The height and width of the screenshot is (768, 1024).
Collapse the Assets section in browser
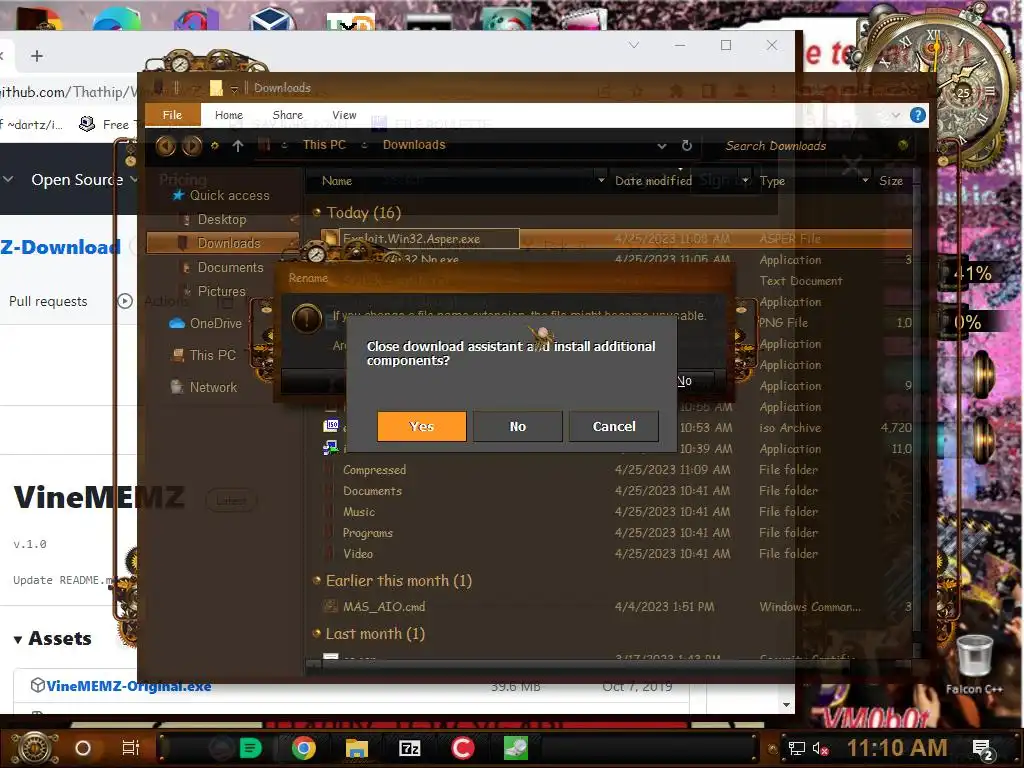coord(18,639)
